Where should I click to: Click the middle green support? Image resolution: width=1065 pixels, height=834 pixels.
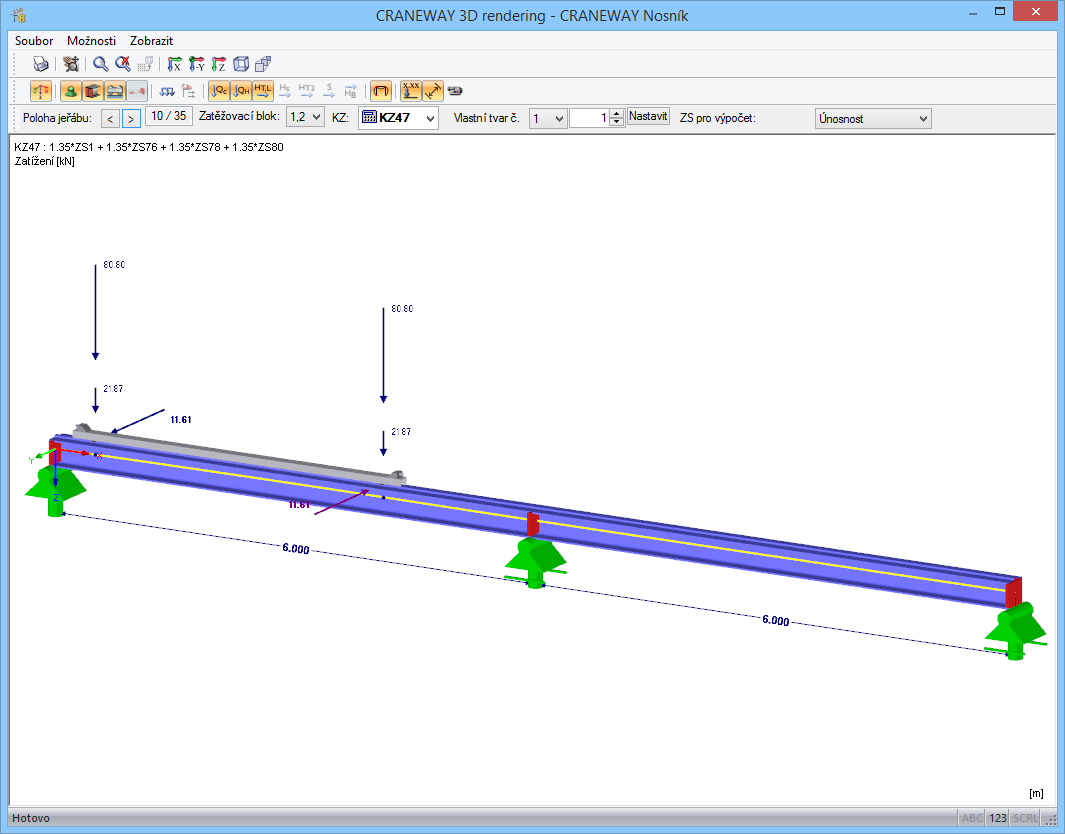point(535,562)
